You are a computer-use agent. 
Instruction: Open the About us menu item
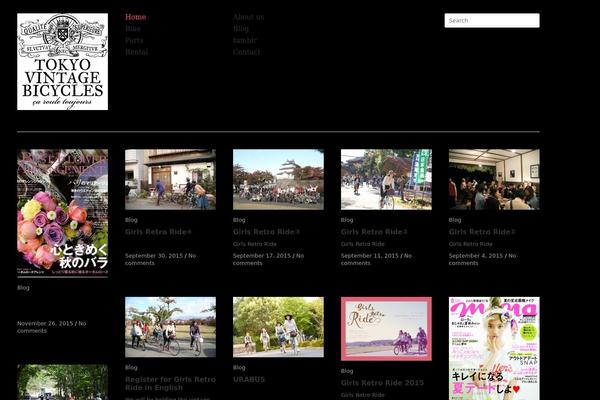248,17
